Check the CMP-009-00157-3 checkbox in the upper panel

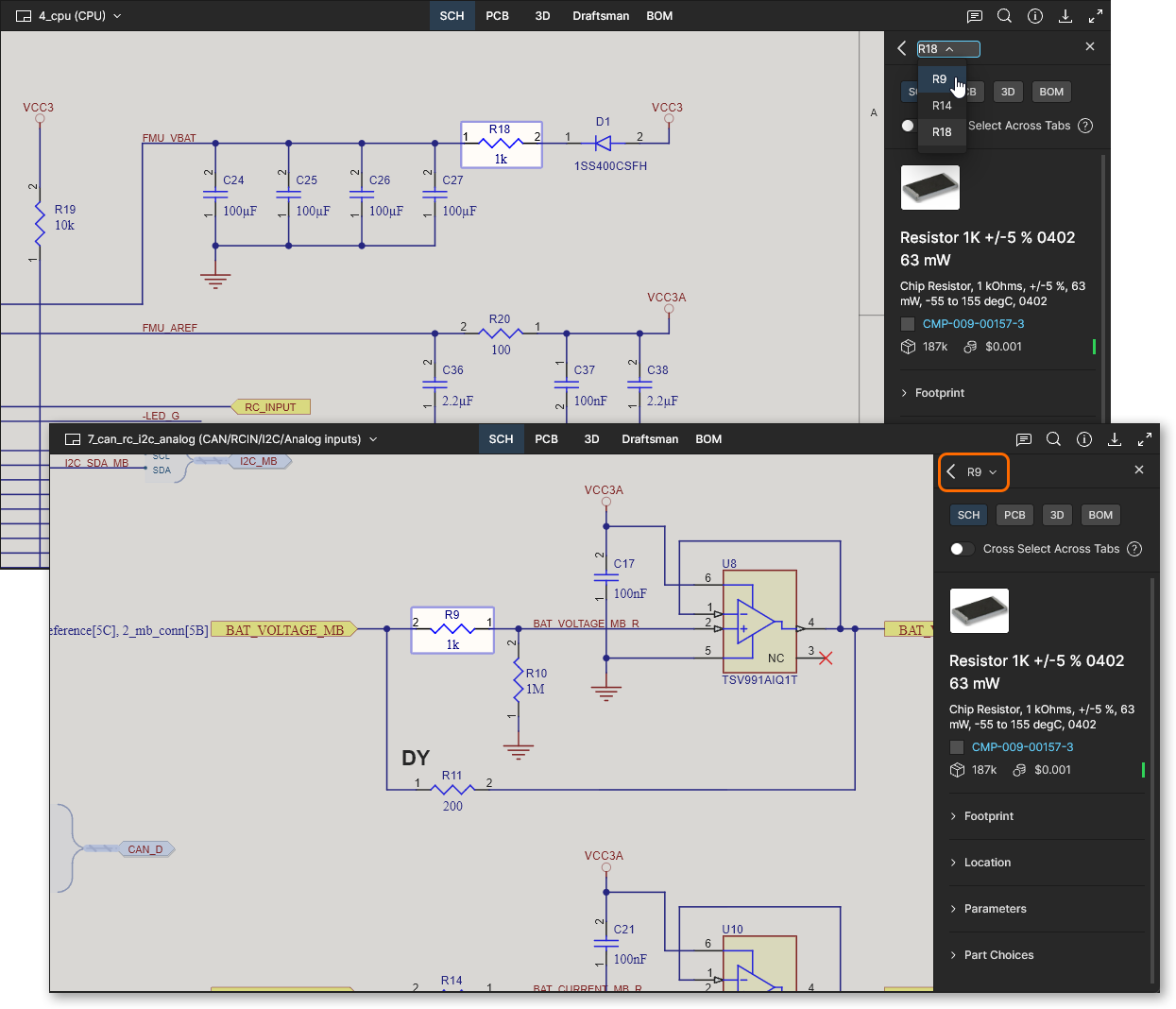(x=908, y=324)
